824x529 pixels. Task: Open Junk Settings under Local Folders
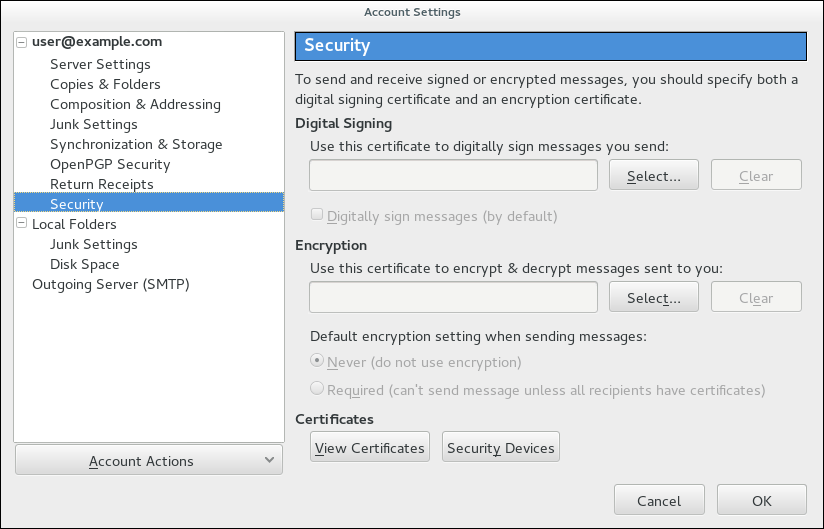[x=94, y=244]
